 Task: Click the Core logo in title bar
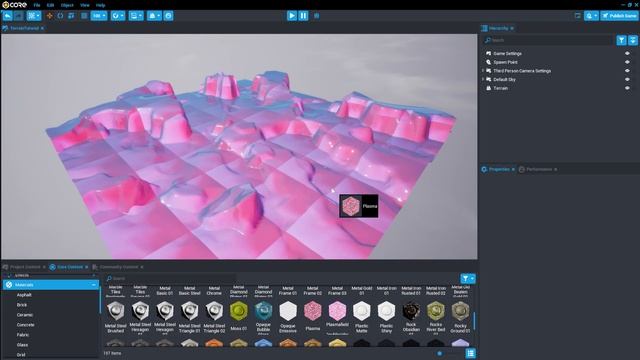click(15, 5)
